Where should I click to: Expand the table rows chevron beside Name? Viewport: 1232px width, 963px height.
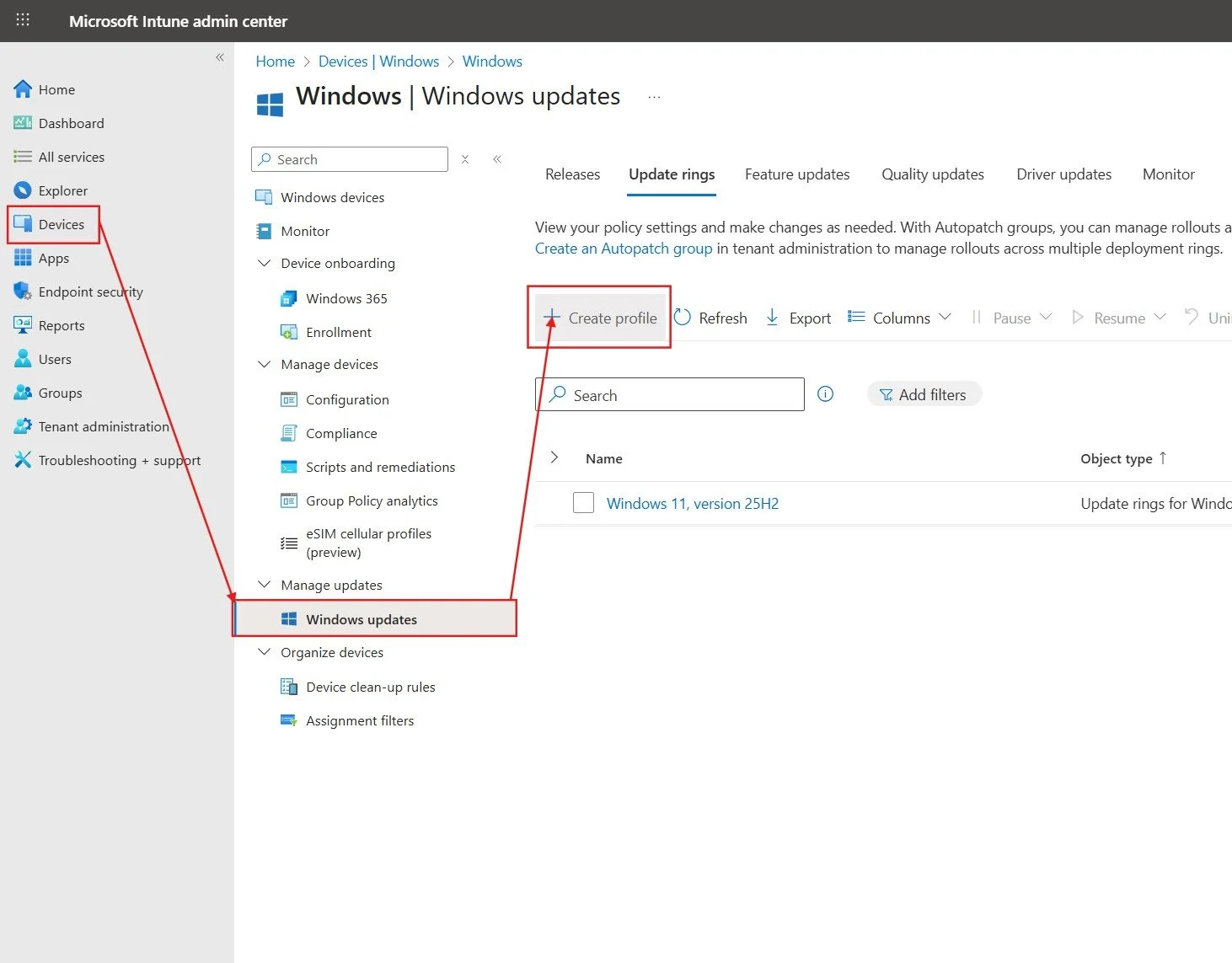(554, 457)
